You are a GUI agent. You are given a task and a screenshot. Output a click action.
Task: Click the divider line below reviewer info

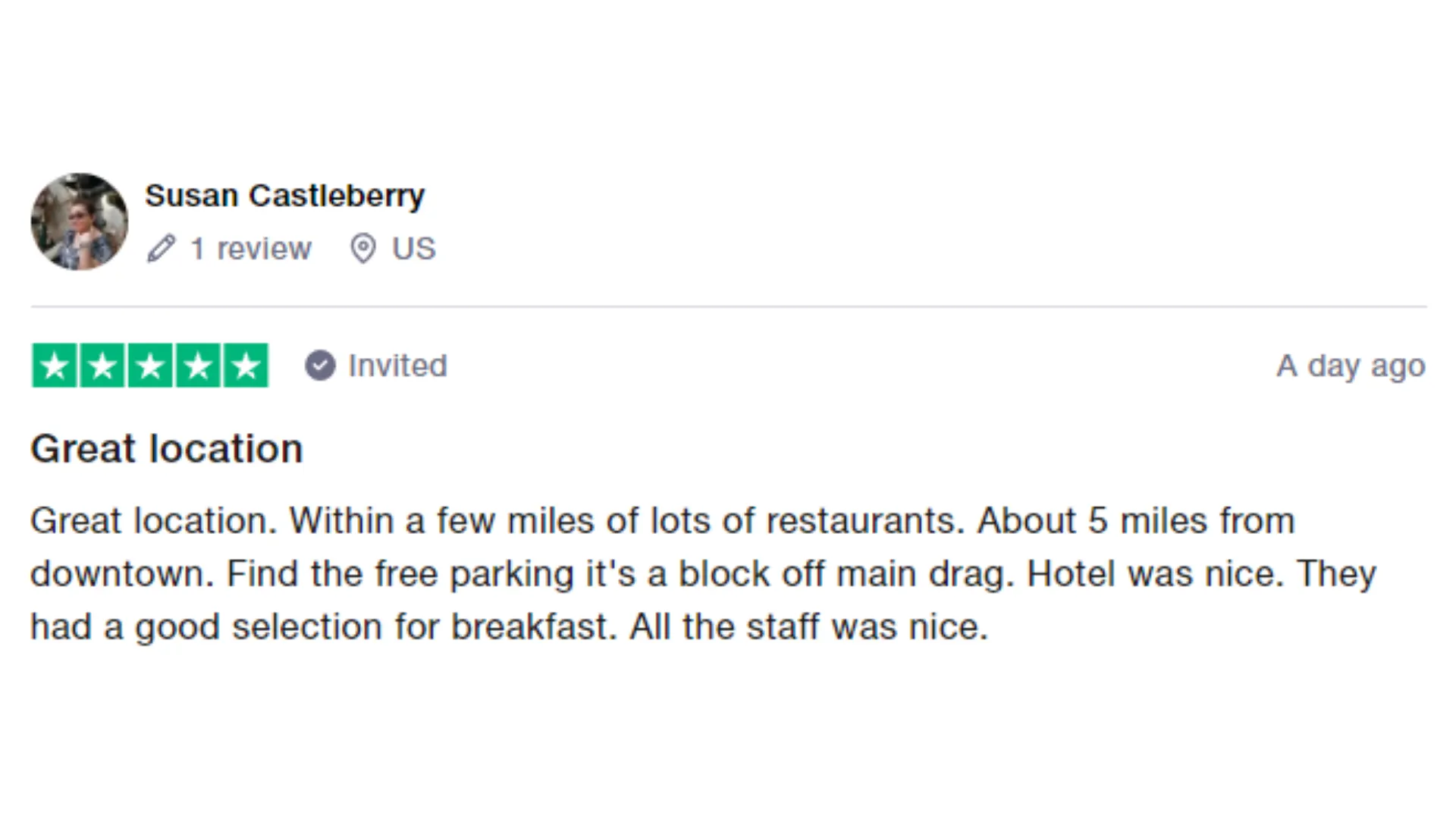pos(729,306)
